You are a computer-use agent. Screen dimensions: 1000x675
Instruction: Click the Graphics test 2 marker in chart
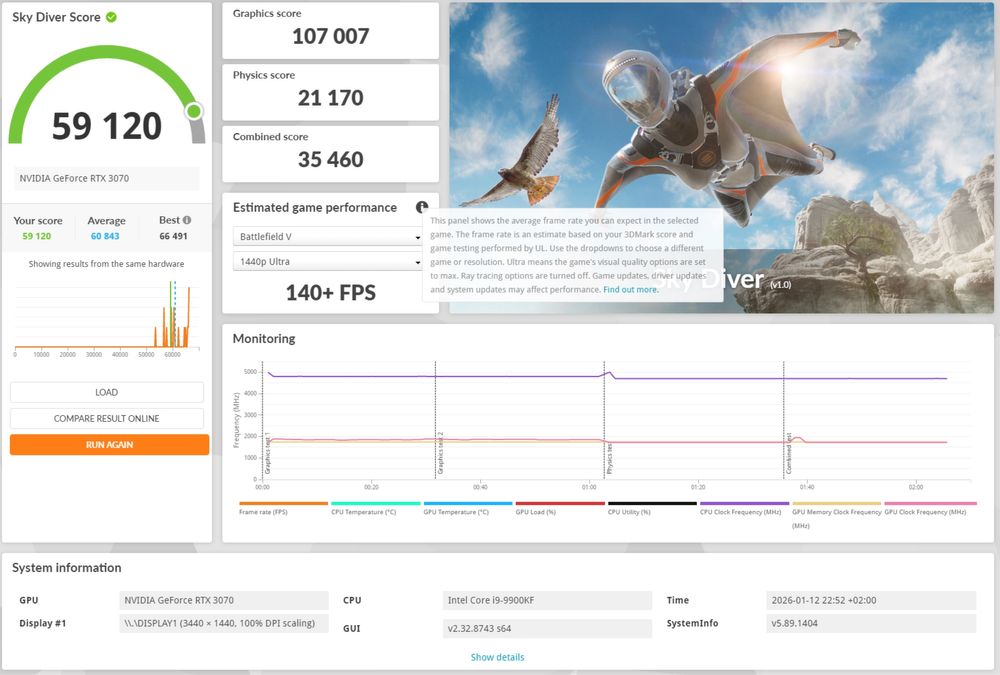(440, 453)
